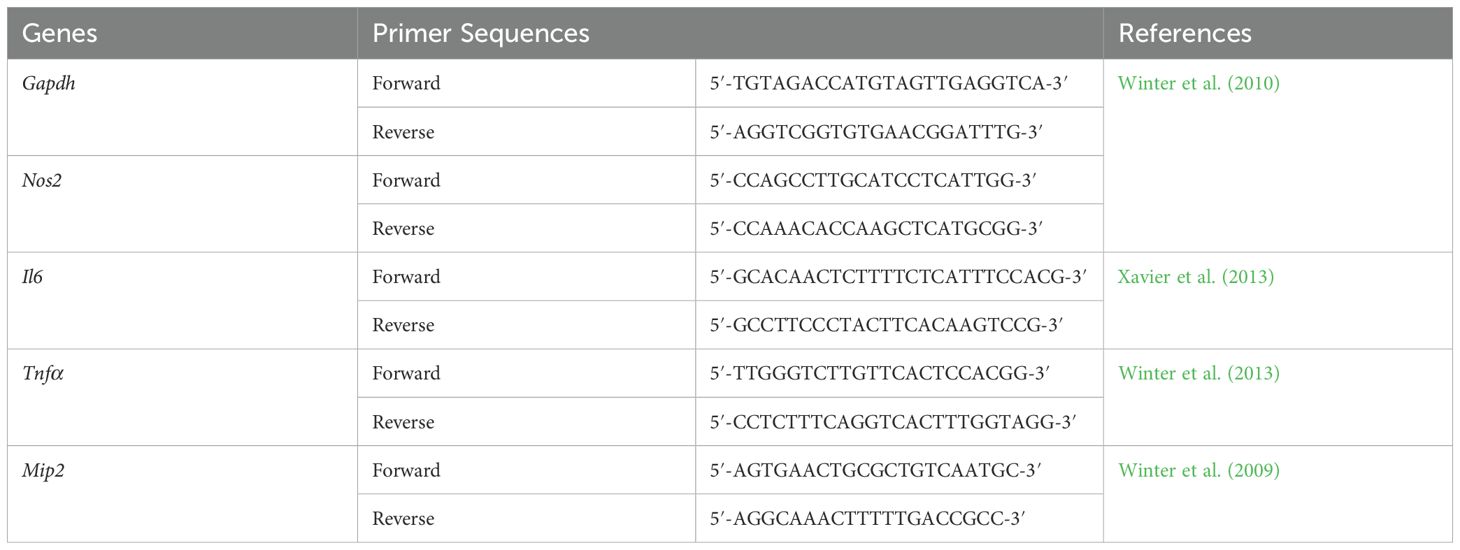The image size is (1460, 550).
Task: Click the Forward label in Mip2 row
Action: coord(406,471)
